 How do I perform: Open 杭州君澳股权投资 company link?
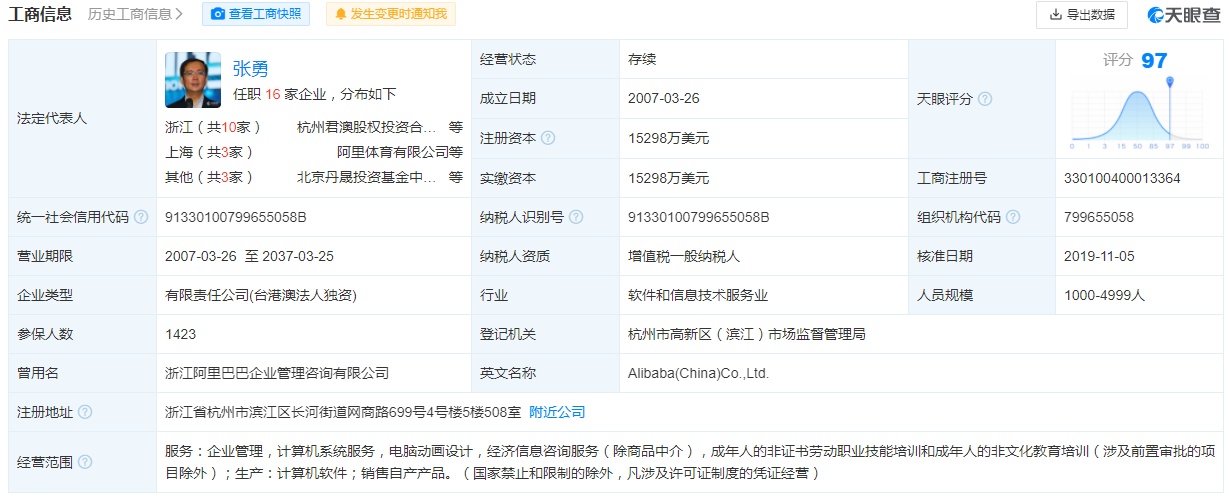[366, 127]
